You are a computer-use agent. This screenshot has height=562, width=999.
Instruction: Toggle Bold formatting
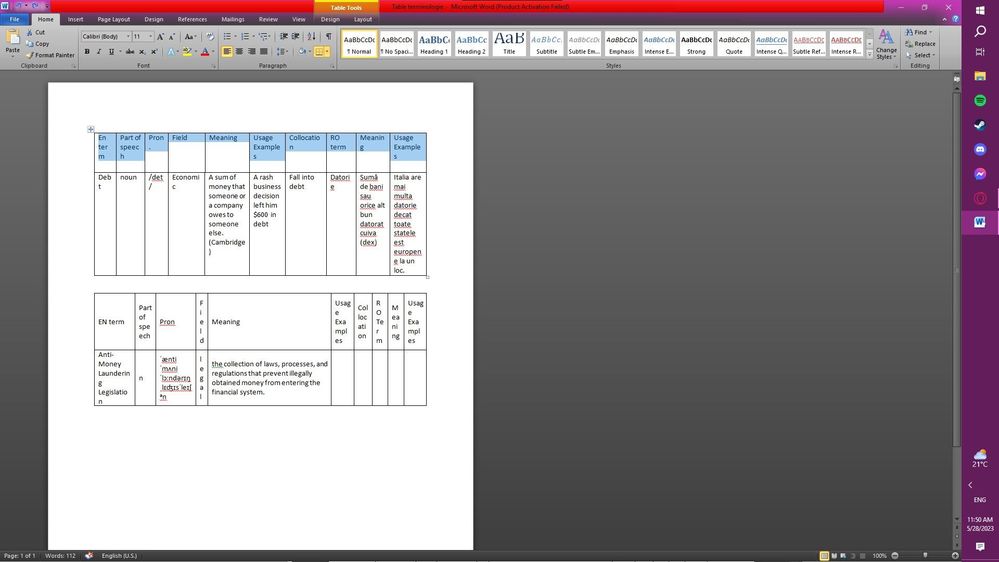(87, 52)
